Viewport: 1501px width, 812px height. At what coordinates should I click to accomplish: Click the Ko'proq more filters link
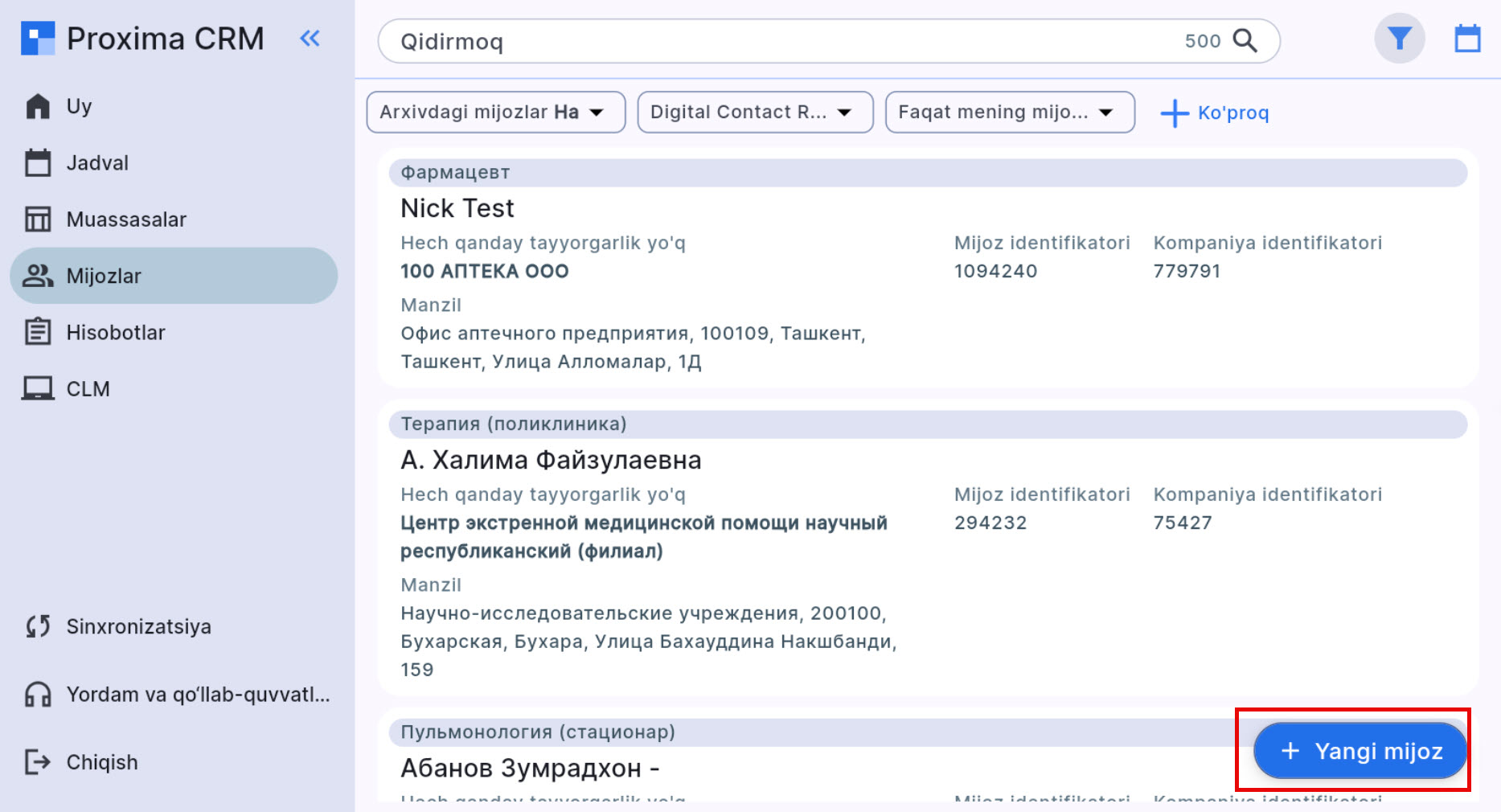pyautogui.click(x=1215, y=113)
